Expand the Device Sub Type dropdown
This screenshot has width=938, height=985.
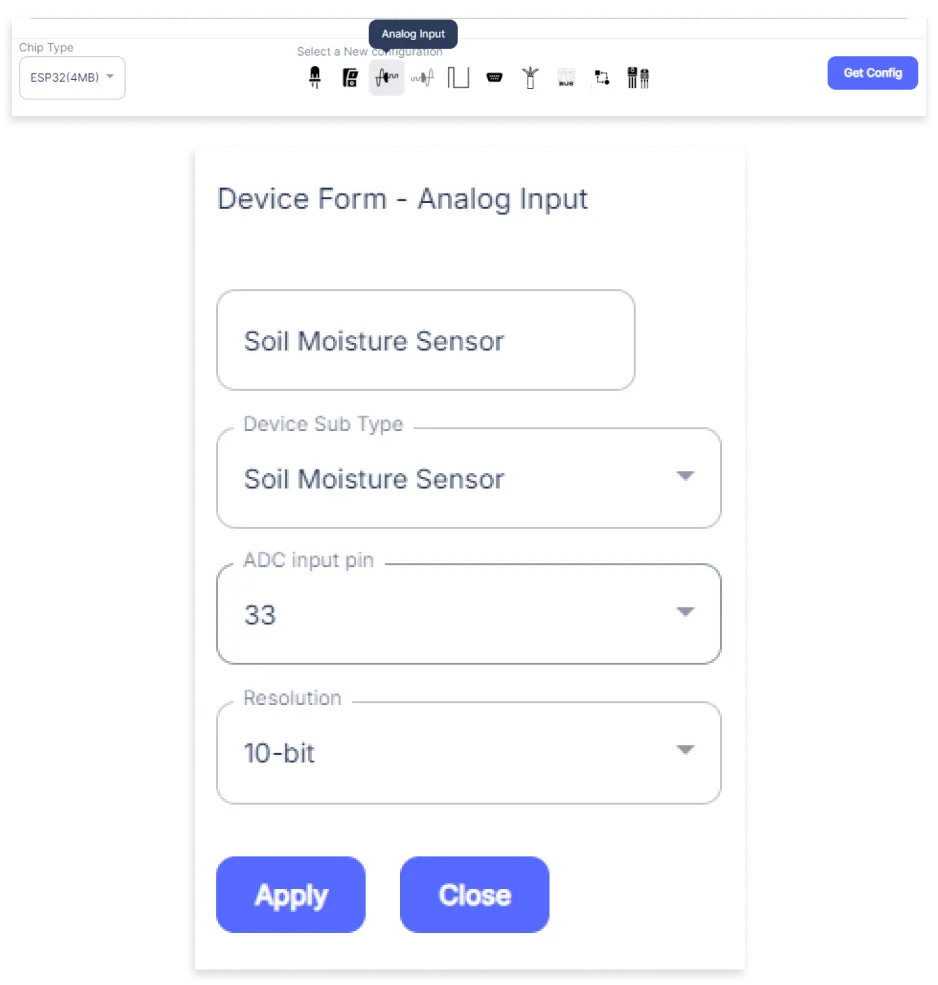pos(685,476)
